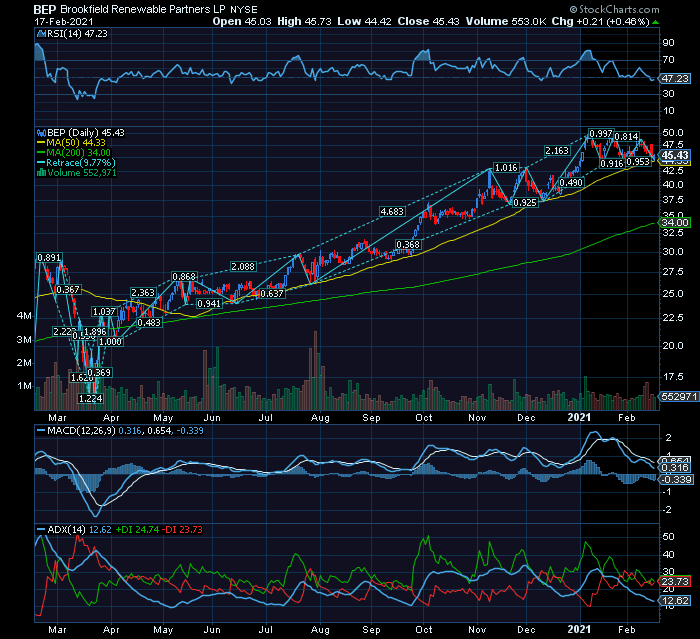Click the MACD(12,26,9) legend label
Viewport: 700px width, 639px height.
click(81, 431)
